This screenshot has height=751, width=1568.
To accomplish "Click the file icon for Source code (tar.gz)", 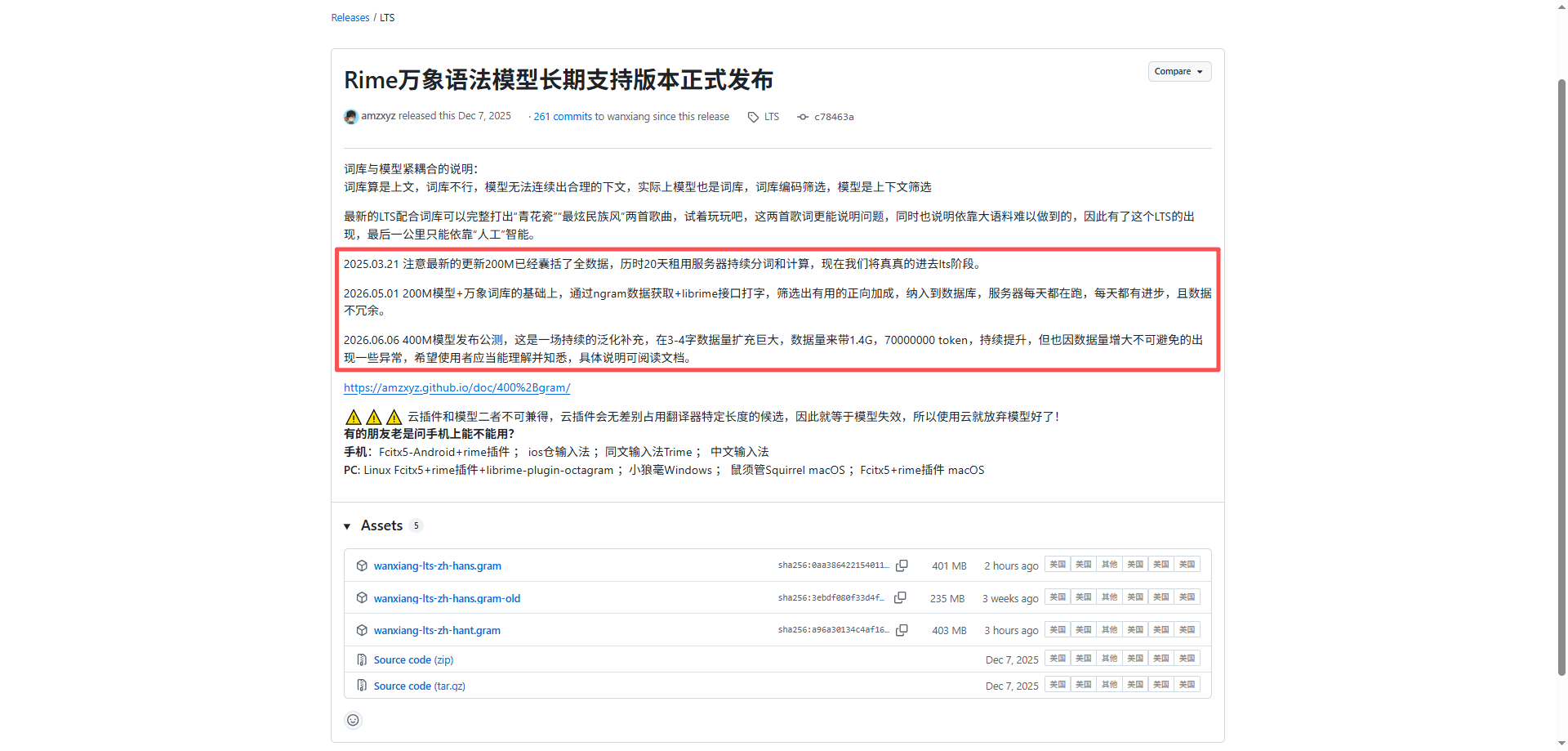I will pos(362,686).
